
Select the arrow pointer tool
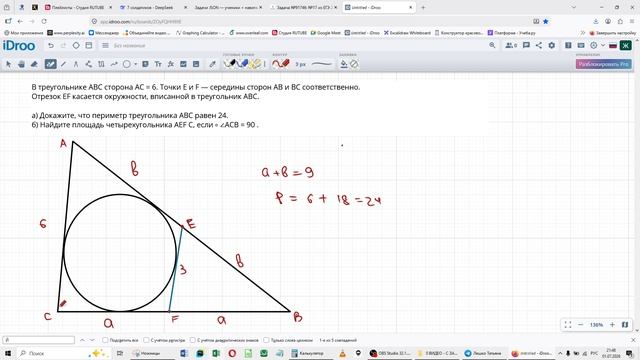tap(8, 64)
